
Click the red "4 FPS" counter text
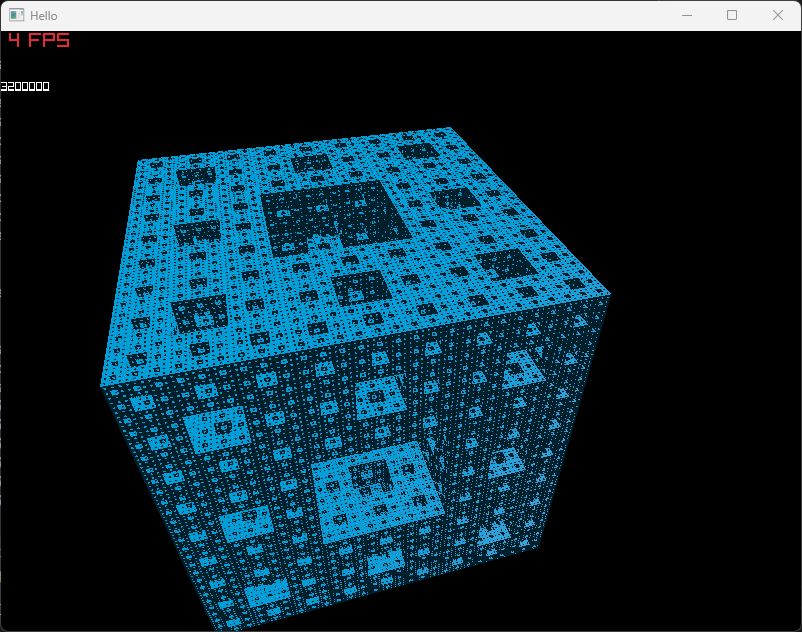[39, 40]
